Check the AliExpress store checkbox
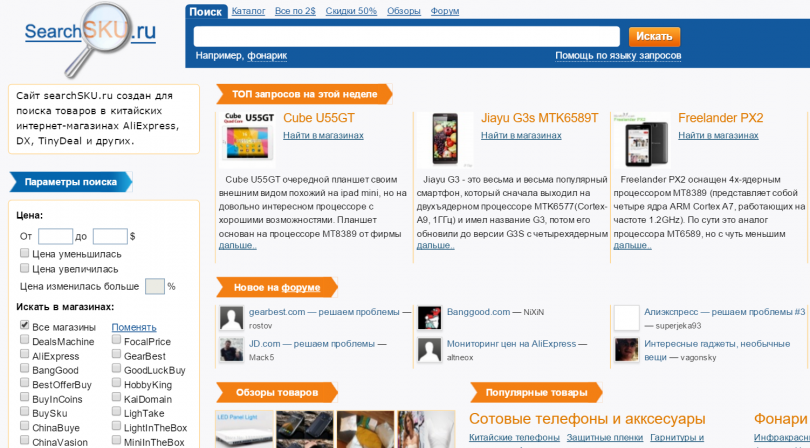This screenshot has height=448, width=810. [x=25, y=356]
